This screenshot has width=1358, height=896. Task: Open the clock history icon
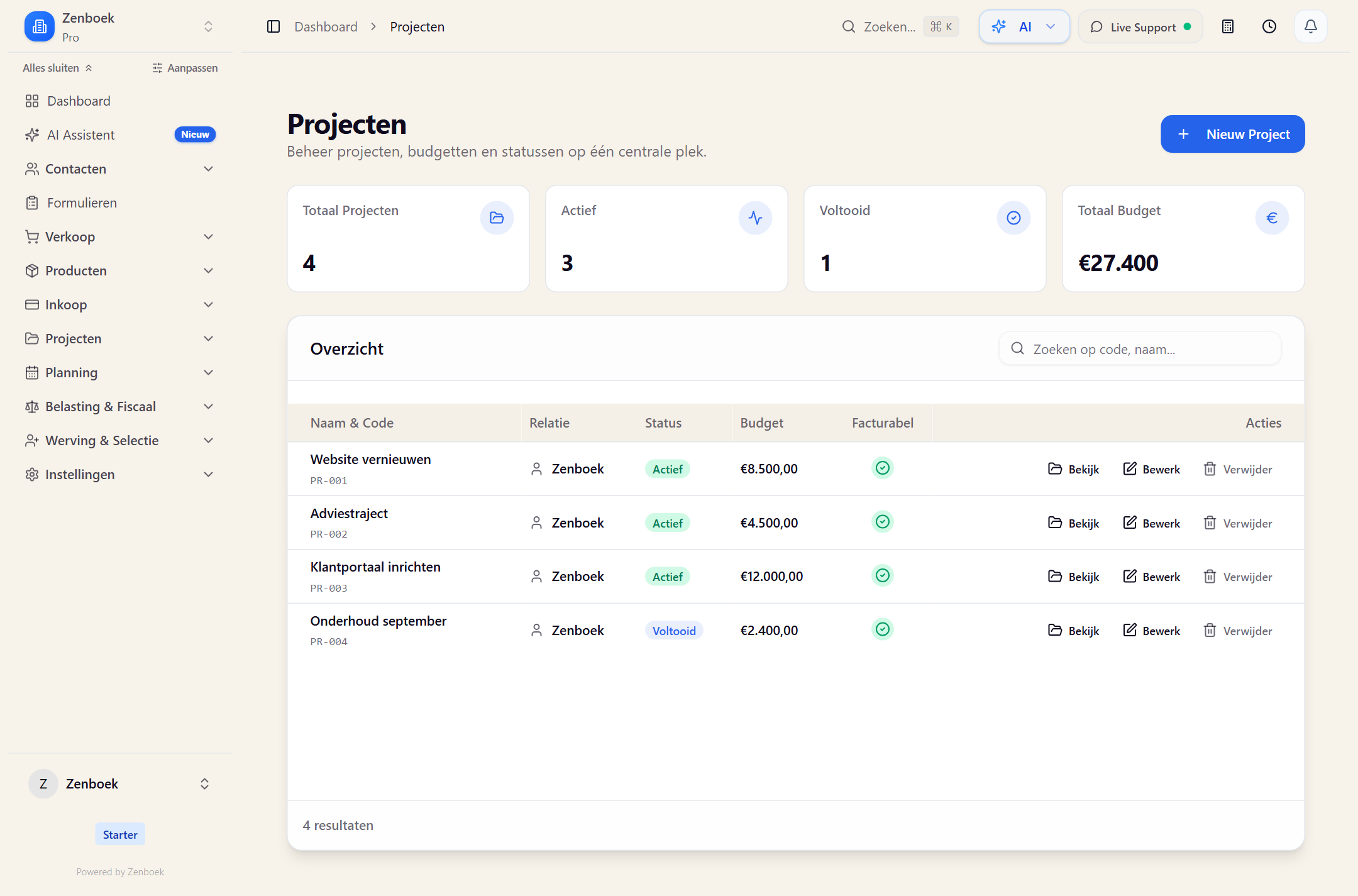point(1269,26)
